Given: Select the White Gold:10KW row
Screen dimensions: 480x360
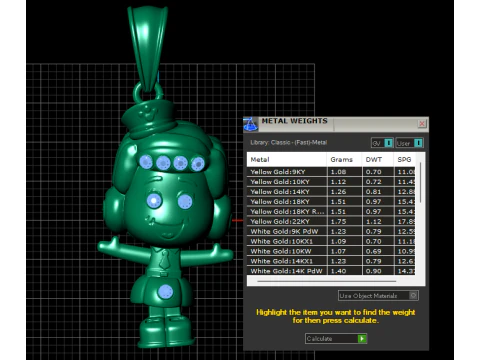Looking at the screenshot, I should click(x=331, y=251).
